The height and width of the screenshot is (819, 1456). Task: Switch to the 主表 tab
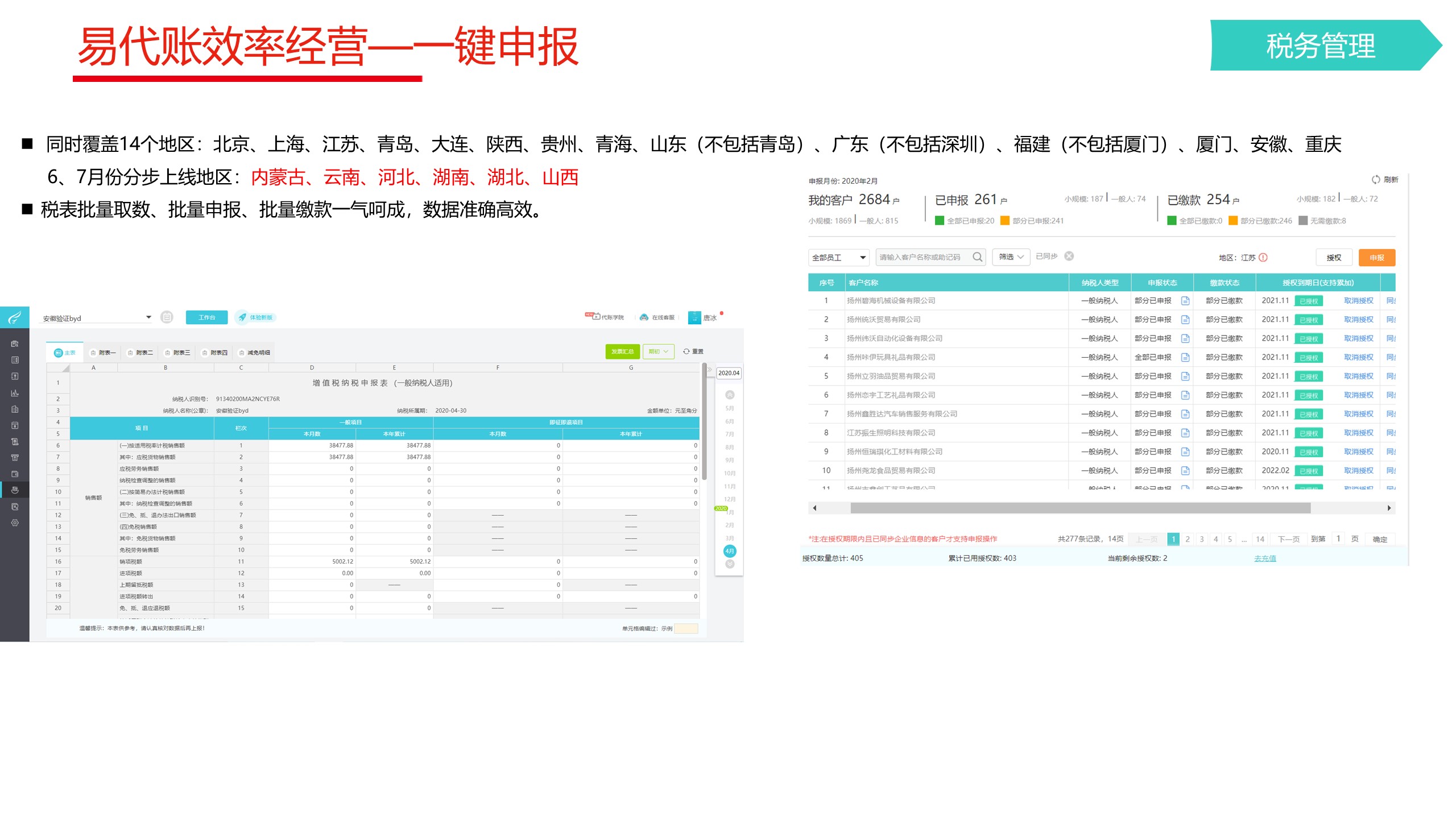tap(65, 353)
